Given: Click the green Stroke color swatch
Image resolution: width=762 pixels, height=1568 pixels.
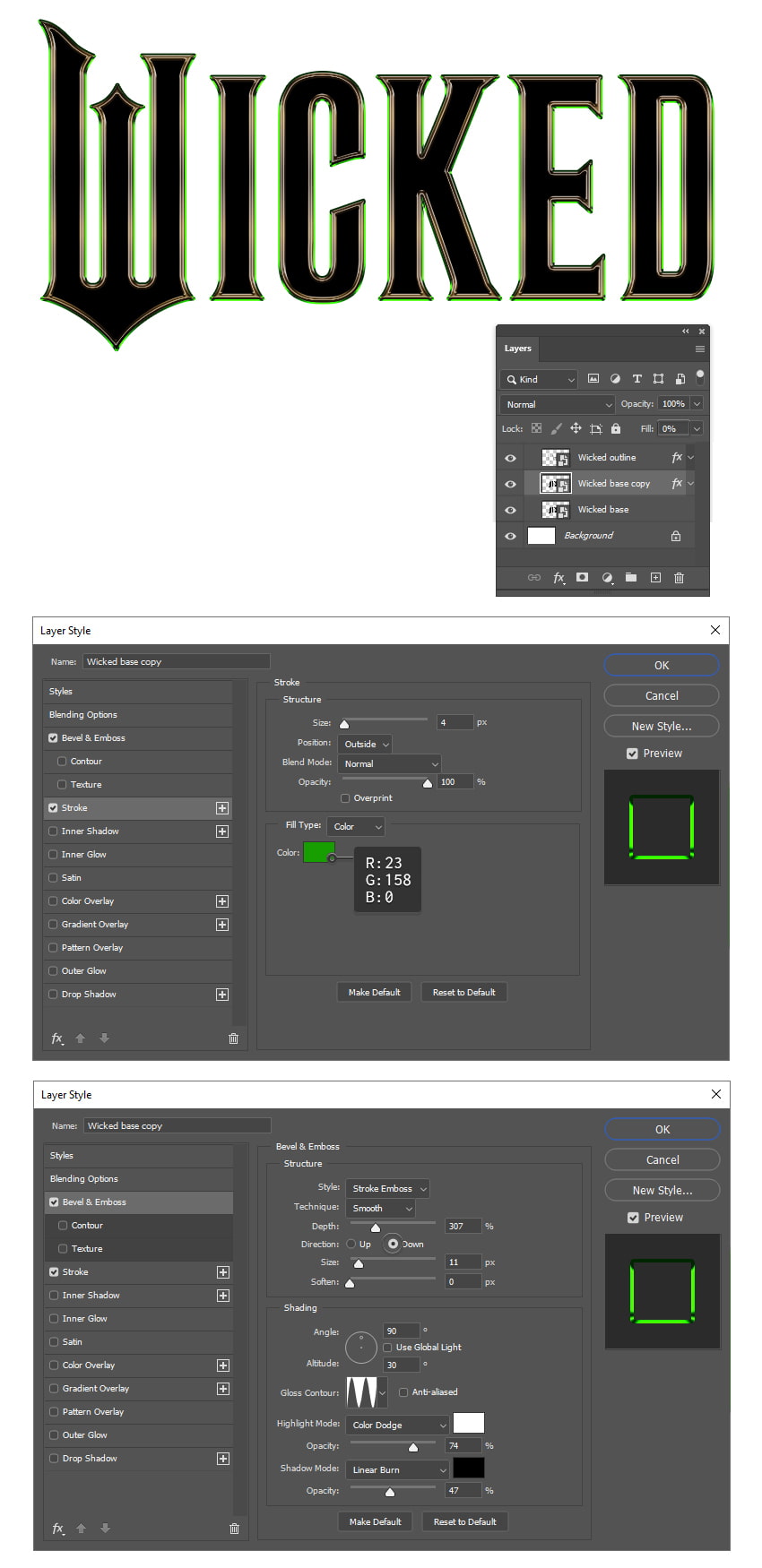Looking at the screenshot, I should (x=318, y=852).
